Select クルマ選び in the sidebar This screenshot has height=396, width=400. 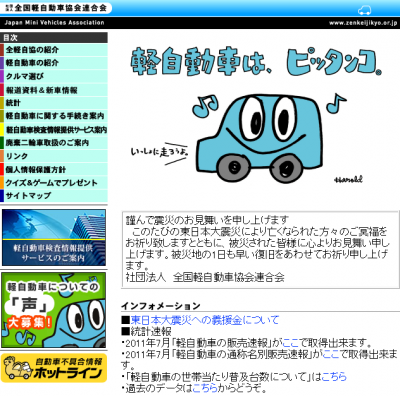tap(54, 76)
